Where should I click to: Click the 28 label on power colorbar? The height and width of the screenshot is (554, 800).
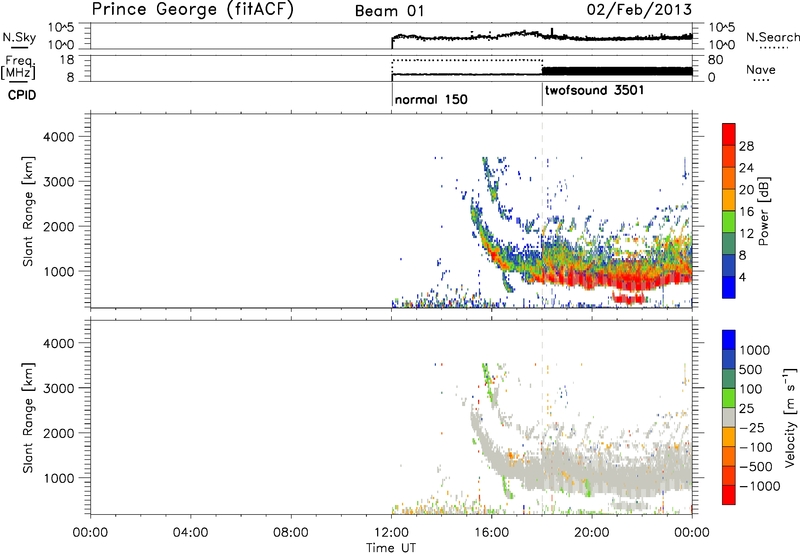coord(746,146)
